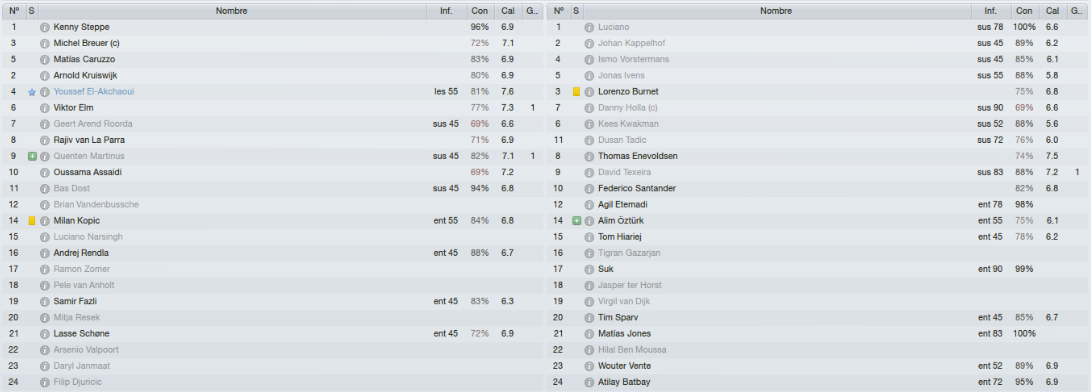This screenshot has width=1091, height=392.
Task: Open the info icon next to Viktor Elm
Action: (45, 108)
